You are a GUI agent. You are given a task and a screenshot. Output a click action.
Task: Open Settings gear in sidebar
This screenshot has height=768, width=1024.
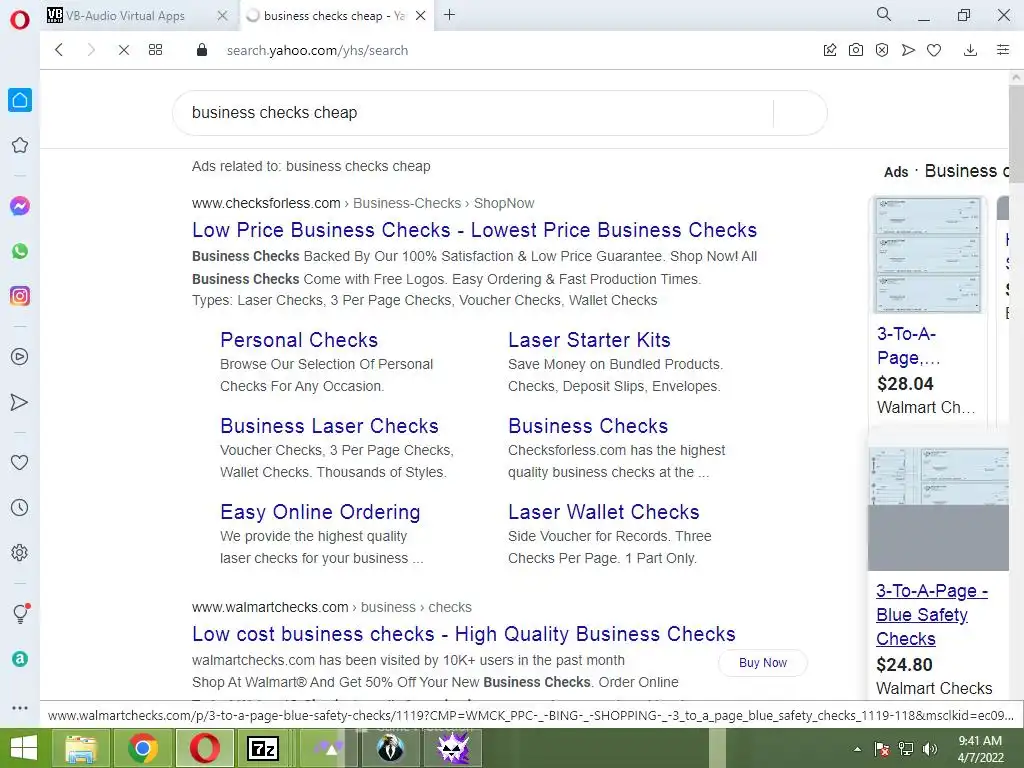(x=20, y=552)
